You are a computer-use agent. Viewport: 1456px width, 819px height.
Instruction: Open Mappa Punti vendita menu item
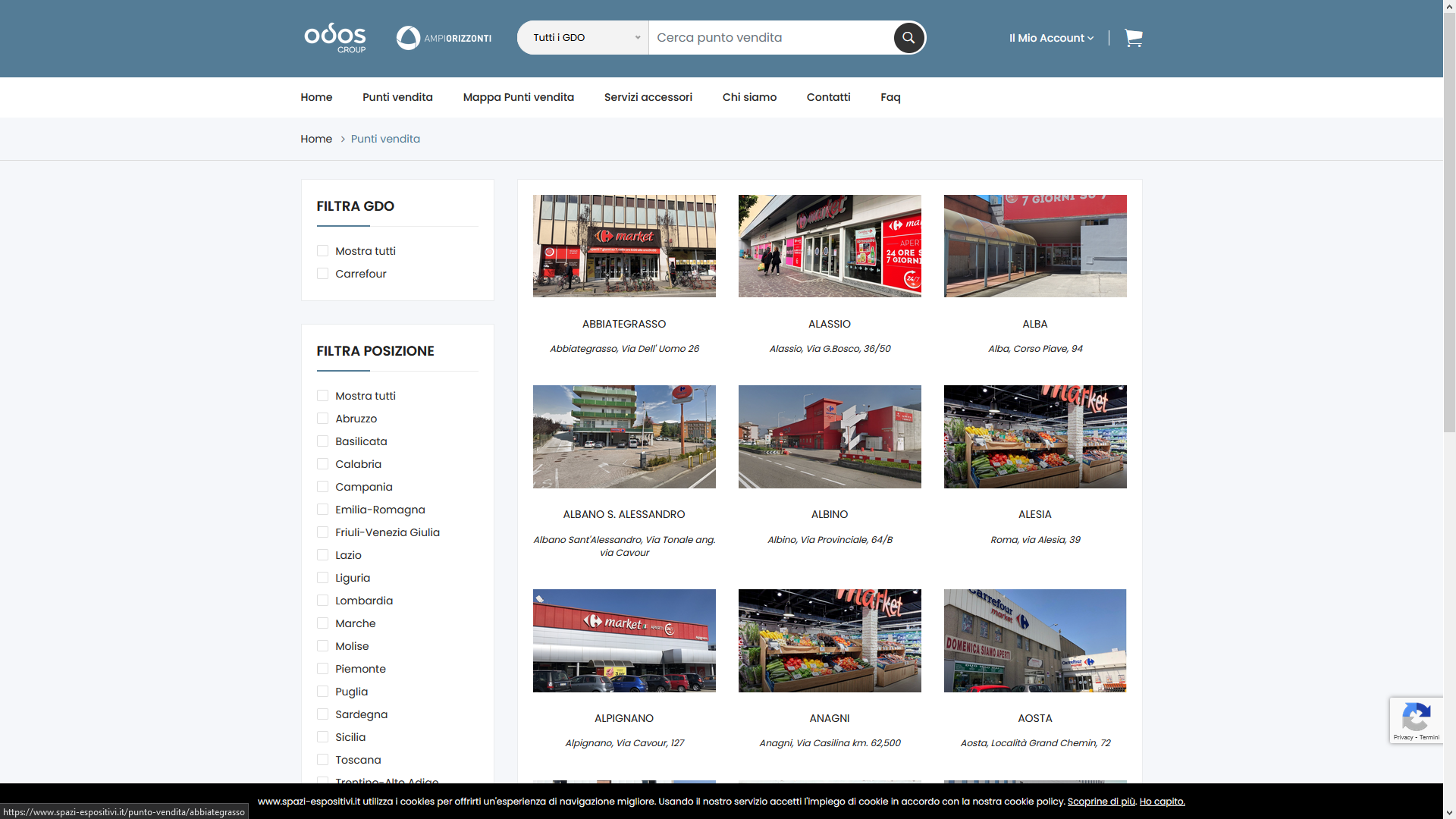point(519,97)
